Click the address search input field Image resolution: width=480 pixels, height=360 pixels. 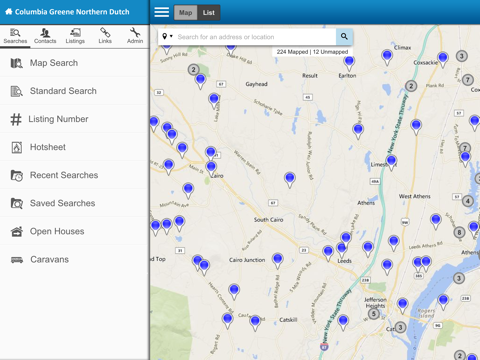click(x=255, y=37)
